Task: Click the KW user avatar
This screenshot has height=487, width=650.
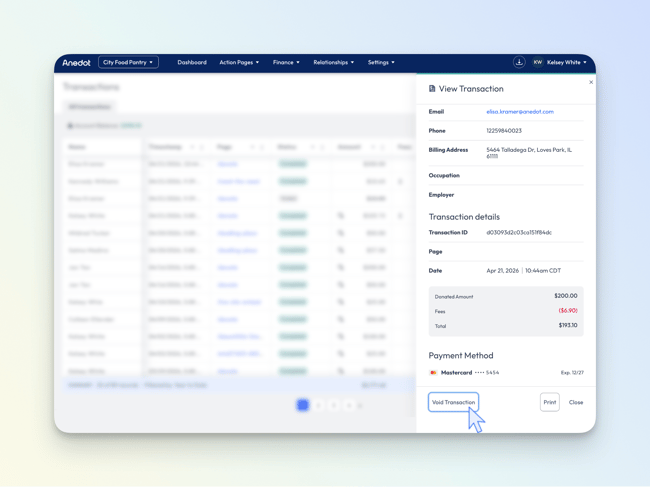Action: (x=537, y=62)
